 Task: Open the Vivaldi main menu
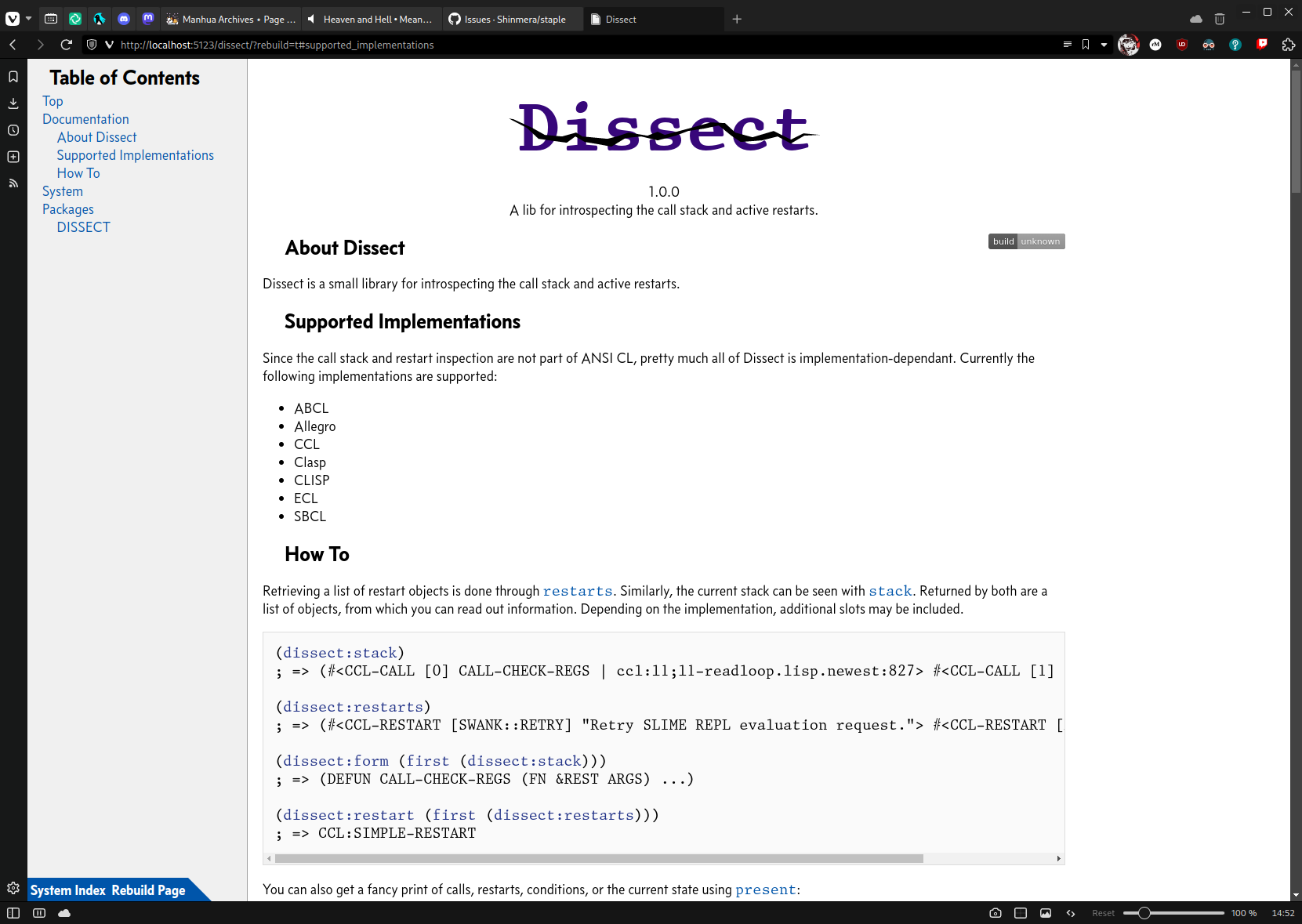coord(13,19)
